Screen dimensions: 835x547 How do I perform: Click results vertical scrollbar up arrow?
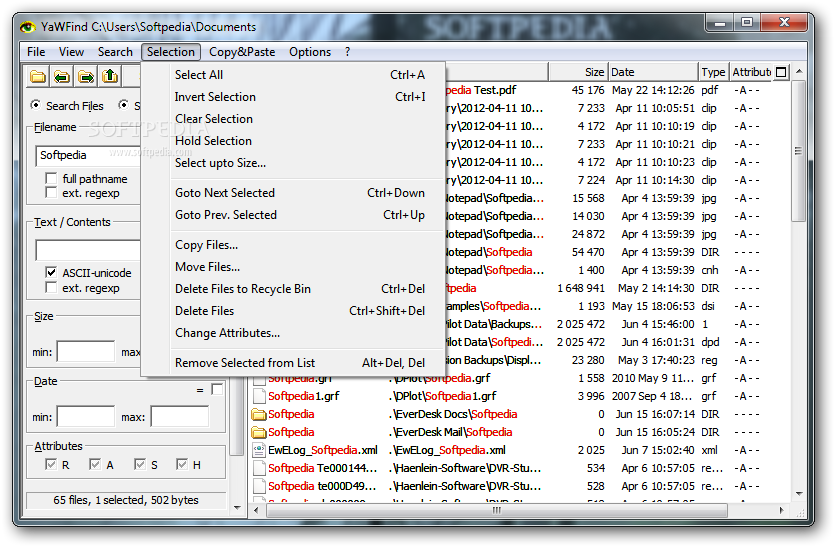pos(799,71)
